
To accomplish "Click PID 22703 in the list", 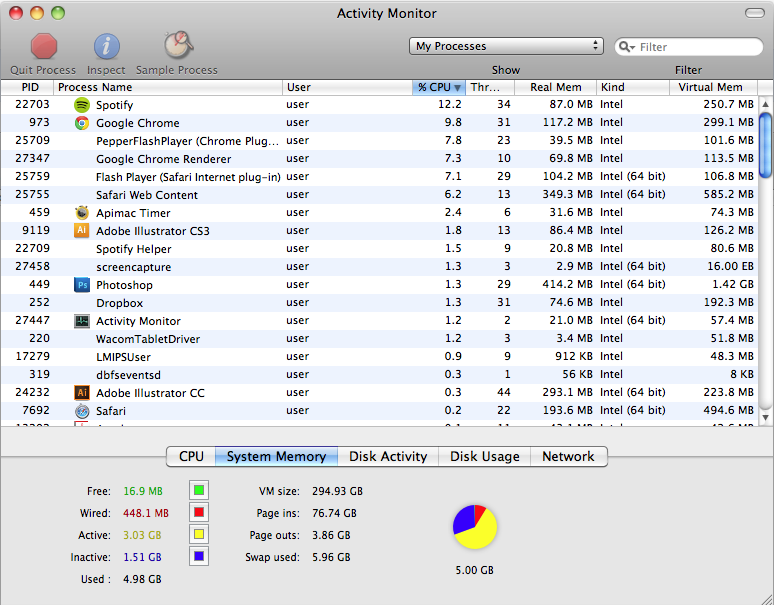I will 33,104.
